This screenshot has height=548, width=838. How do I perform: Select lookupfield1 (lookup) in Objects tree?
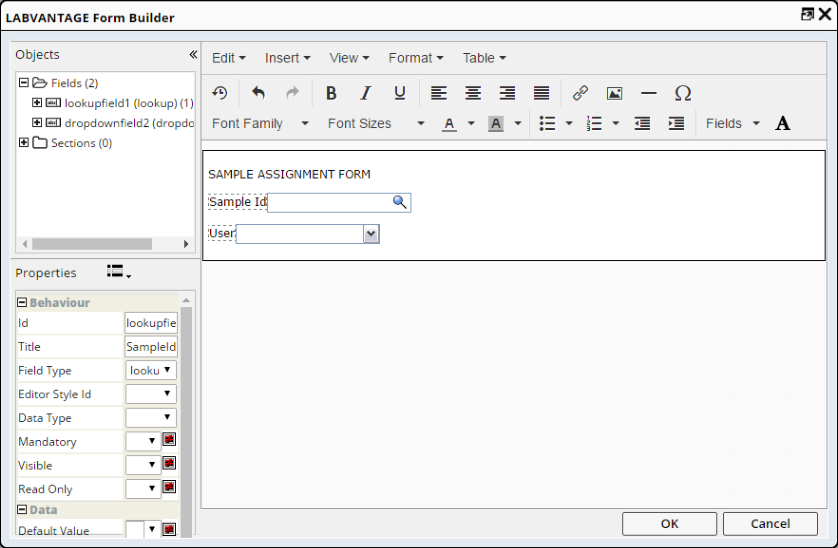point(129,103)
